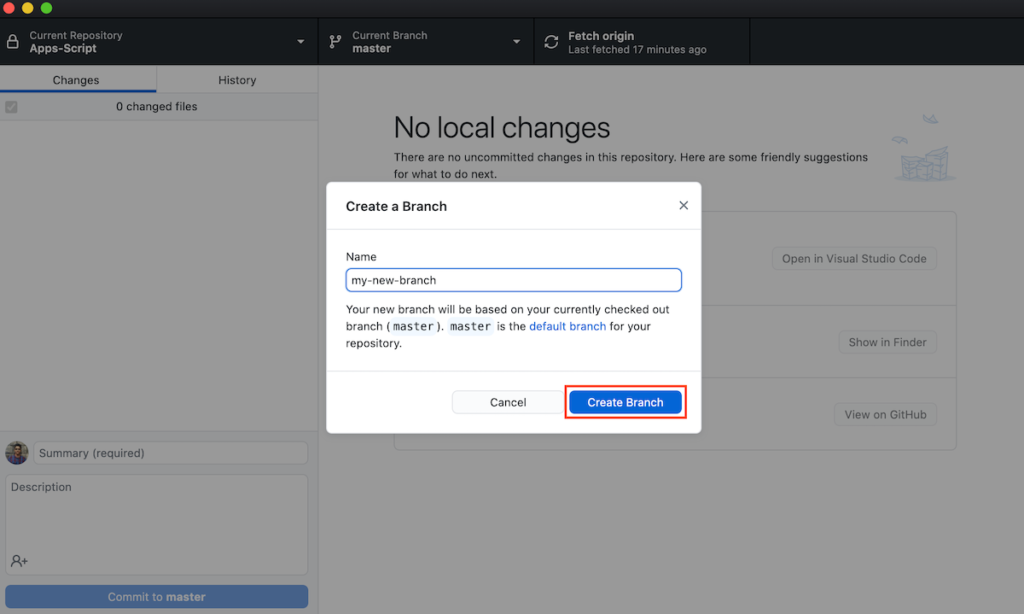This screenshot has height=614, width=1024.
Task: Expand the Current Branch master dropdown
Action: [426, 42]
